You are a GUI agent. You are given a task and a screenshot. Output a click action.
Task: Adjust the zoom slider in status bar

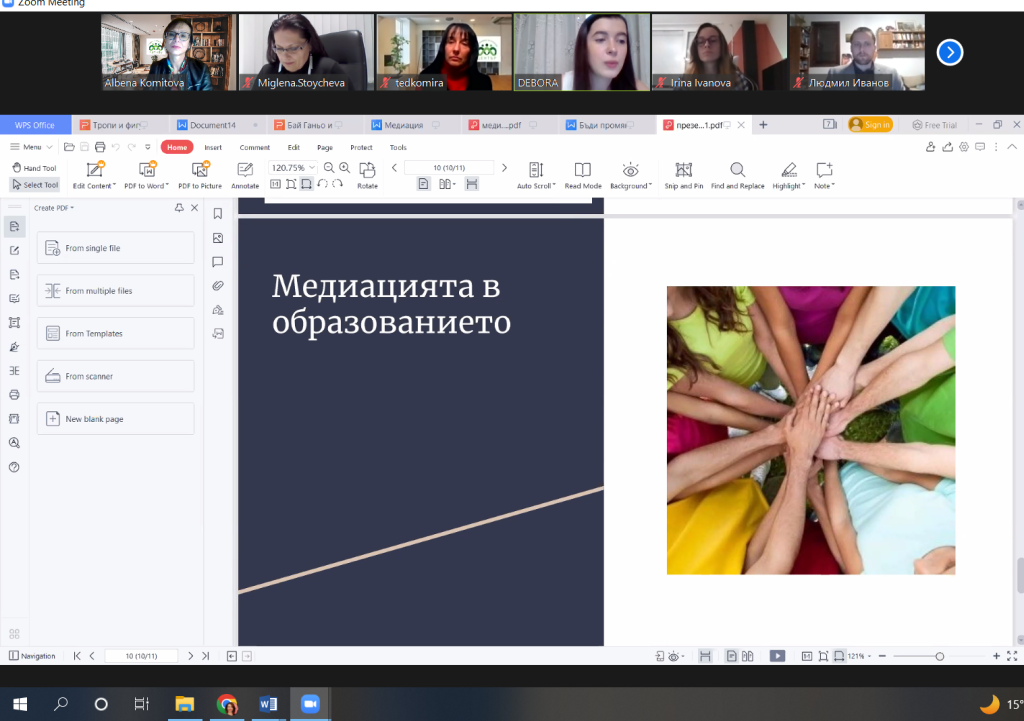(940, 656)
